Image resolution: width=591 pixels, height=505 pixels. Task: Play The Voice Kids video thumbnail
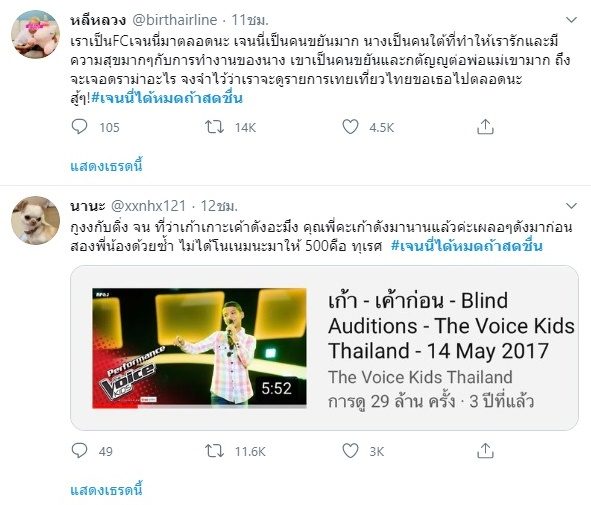199,348
